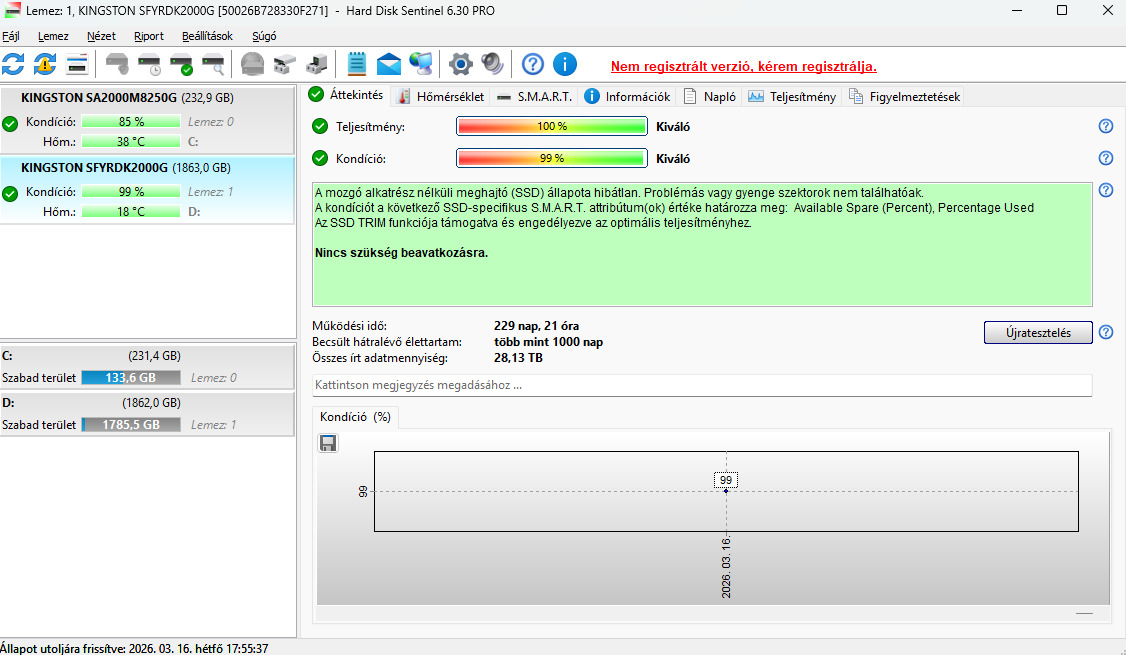Click the blue info about icon
Viewport: 1126px width, 655px height.
click(565, 64)
